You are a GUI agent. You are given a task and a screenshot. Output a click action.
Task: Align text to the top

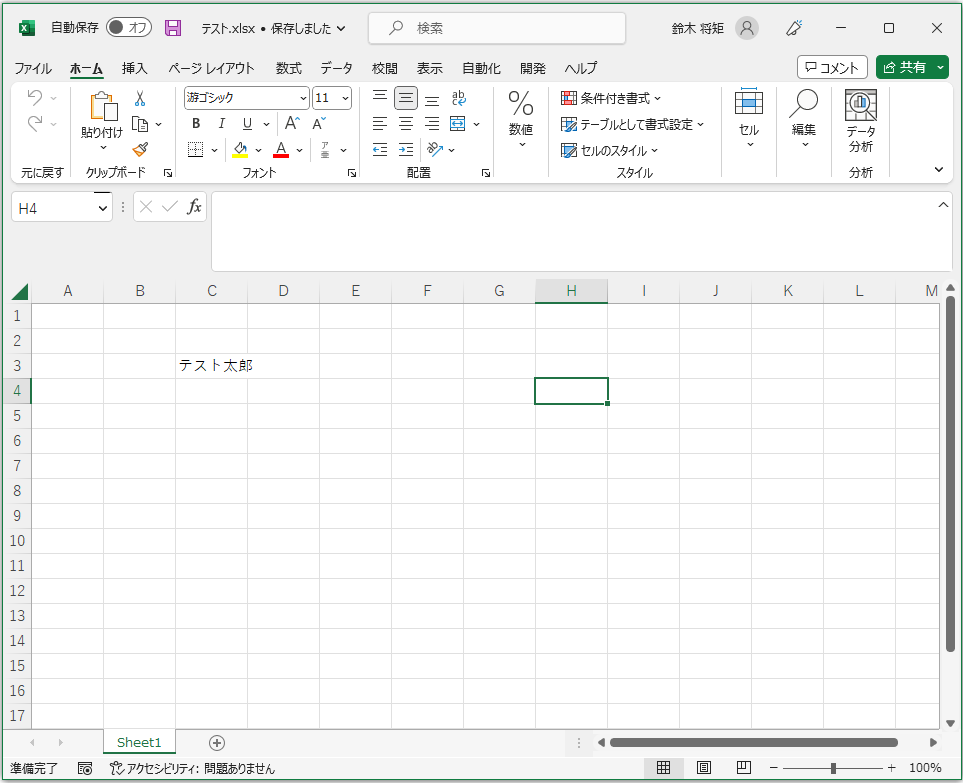[380, 98]
